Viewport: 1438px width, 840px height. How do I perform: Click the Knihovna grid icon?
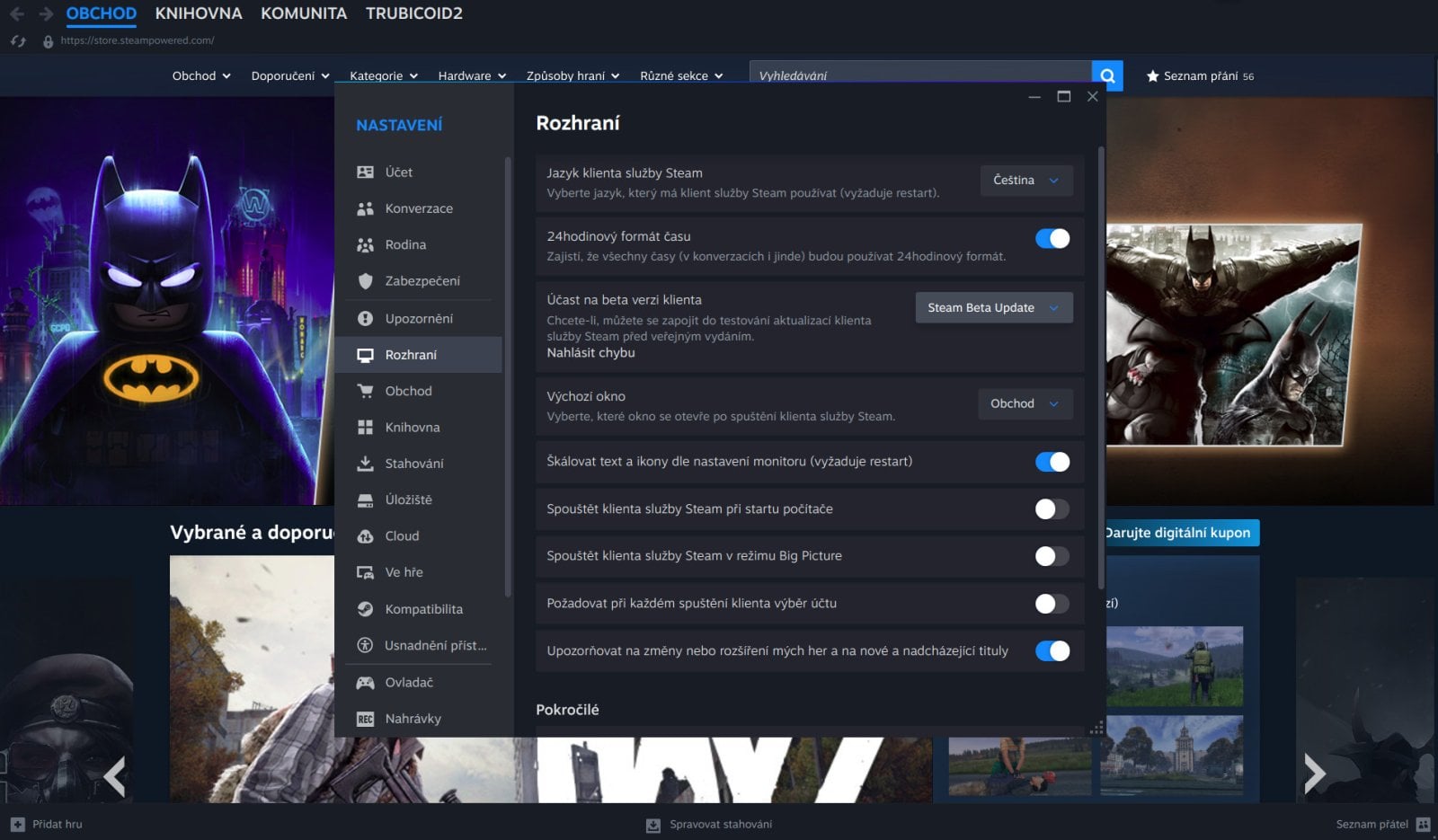point(365,427)
